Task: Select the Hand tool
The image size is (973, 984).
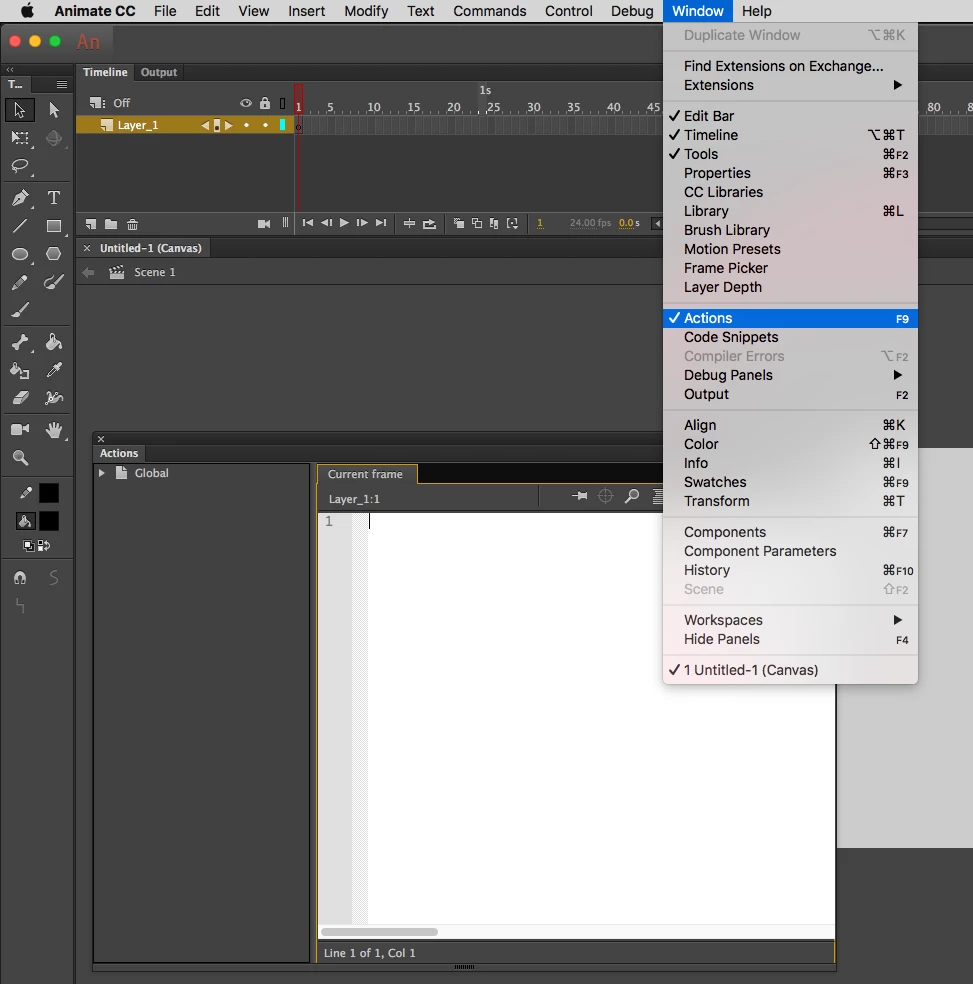Action: (54, 429)
